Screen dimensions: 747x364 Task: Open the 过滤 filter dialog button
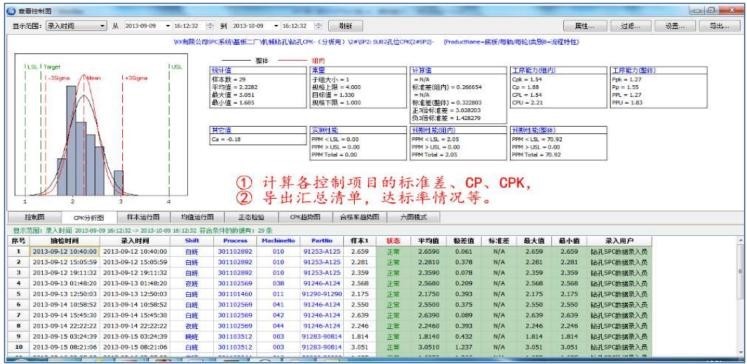(x=631, y=26)
